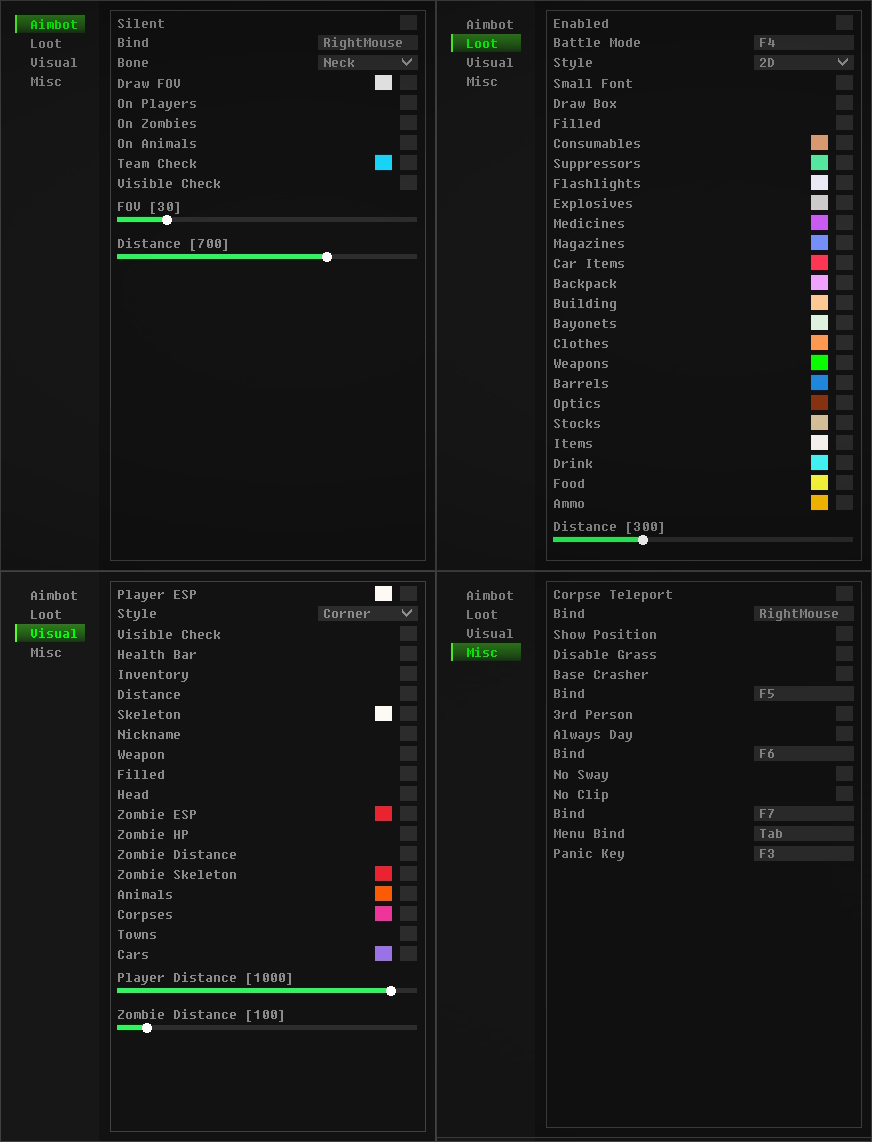Select the green highlighted Aimbot tab
Screen dimensions: 872x1142
click(52, 24)
